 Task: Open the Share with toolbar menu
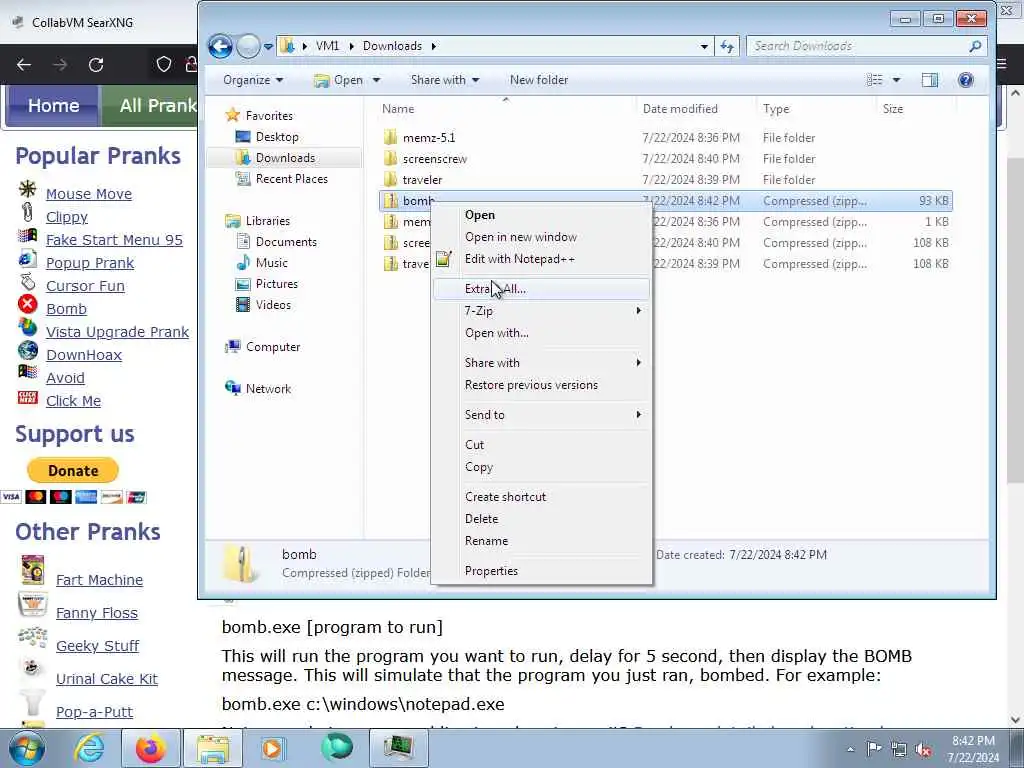coord(445,80)
